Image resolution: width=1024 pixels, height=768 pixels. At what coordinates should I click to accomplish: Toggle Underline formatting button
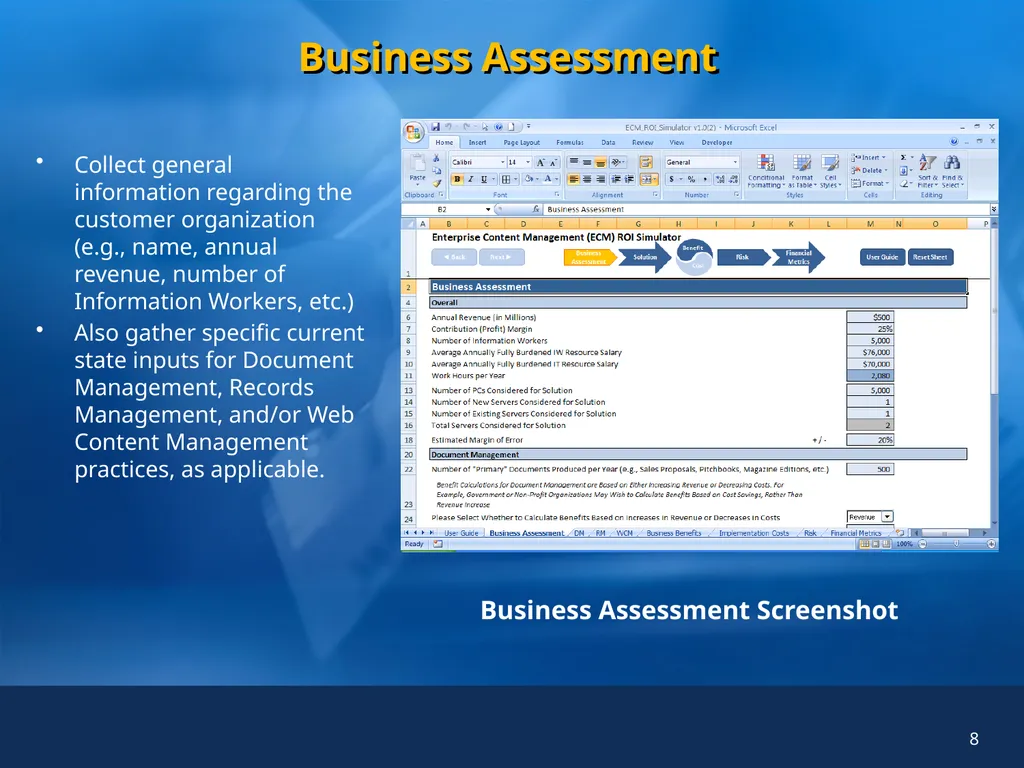click(484, 179)
